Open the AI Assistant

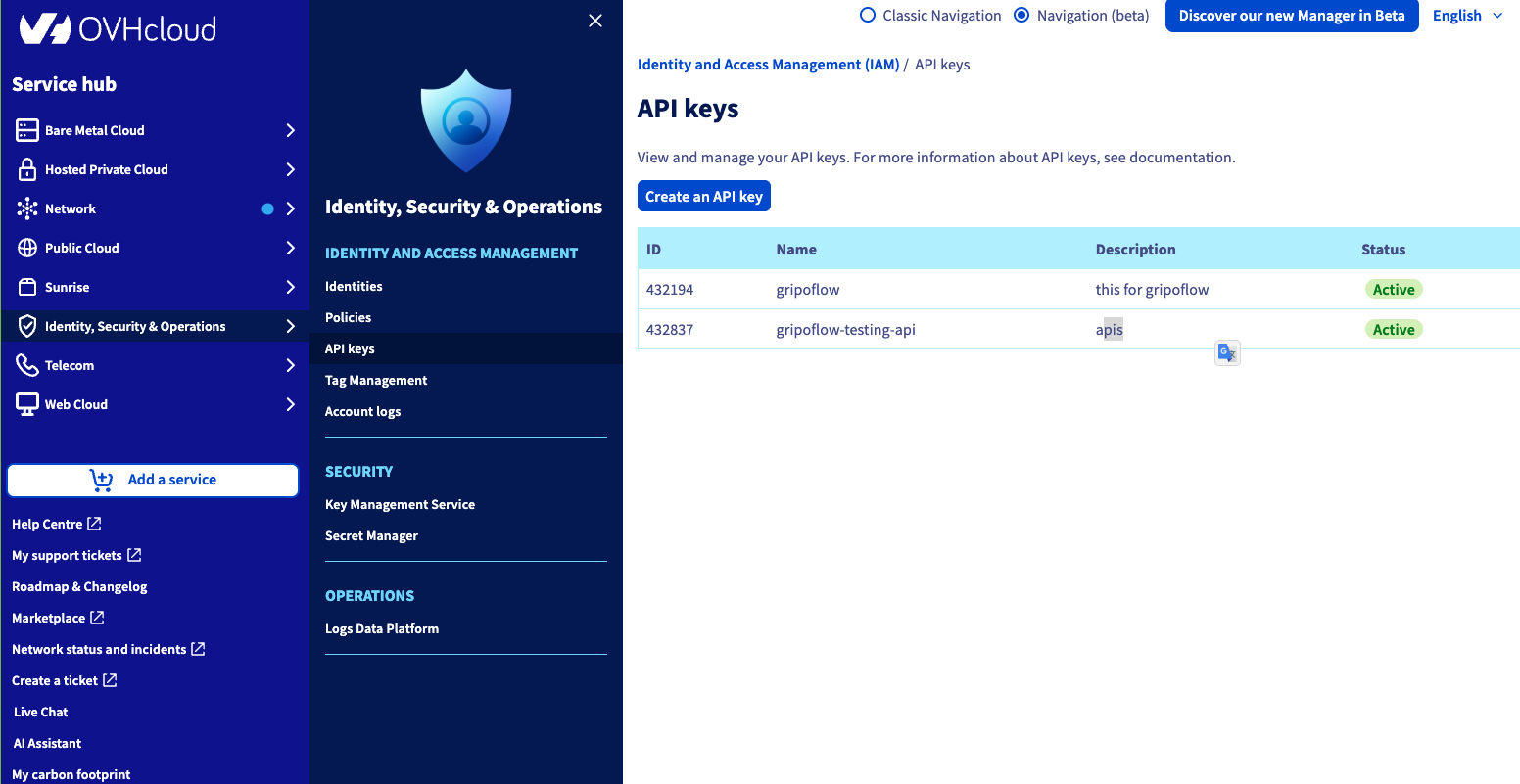[x=47, y=743]
